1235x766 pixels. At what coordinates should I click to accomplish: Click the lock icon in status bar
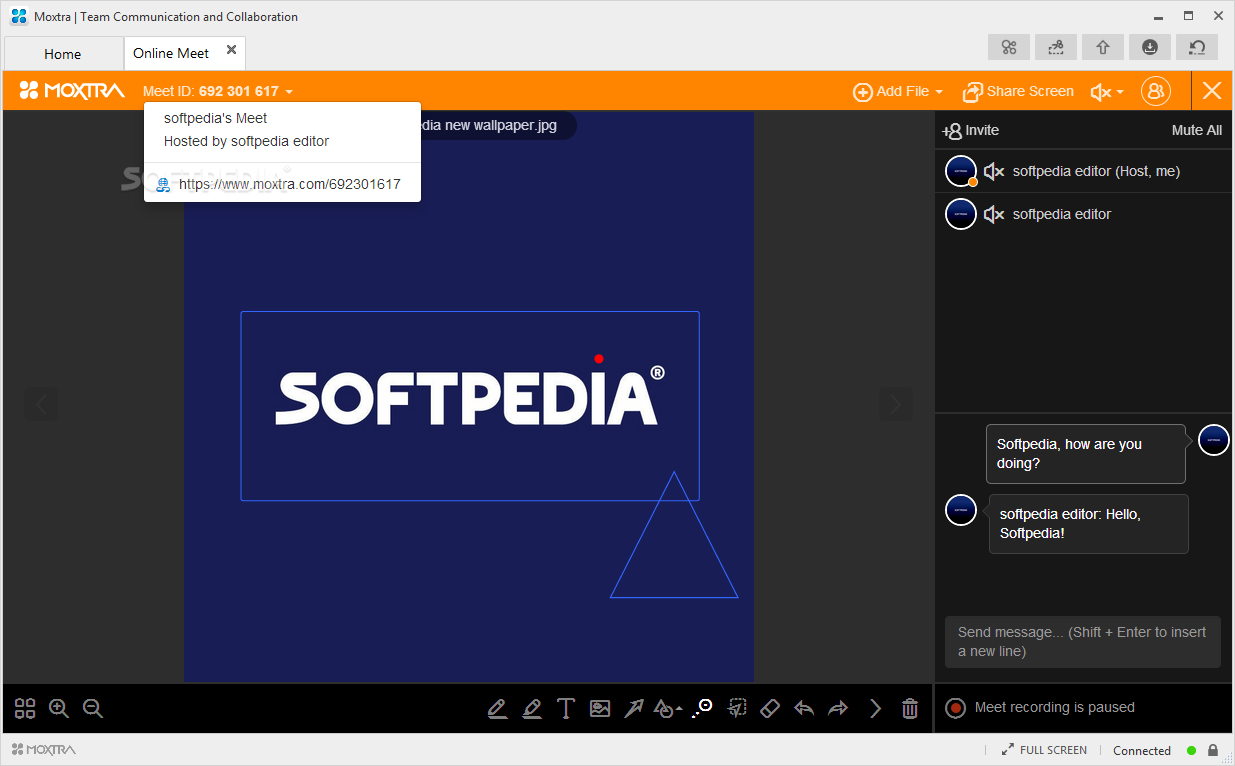(x=1213, y=750)
